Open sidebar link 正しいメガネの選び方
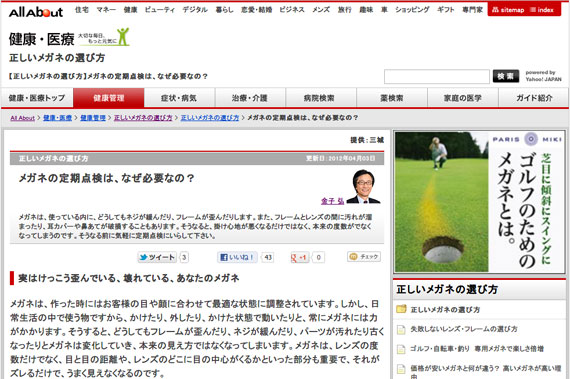The image size is (570, 379). (x=445, y=310)
